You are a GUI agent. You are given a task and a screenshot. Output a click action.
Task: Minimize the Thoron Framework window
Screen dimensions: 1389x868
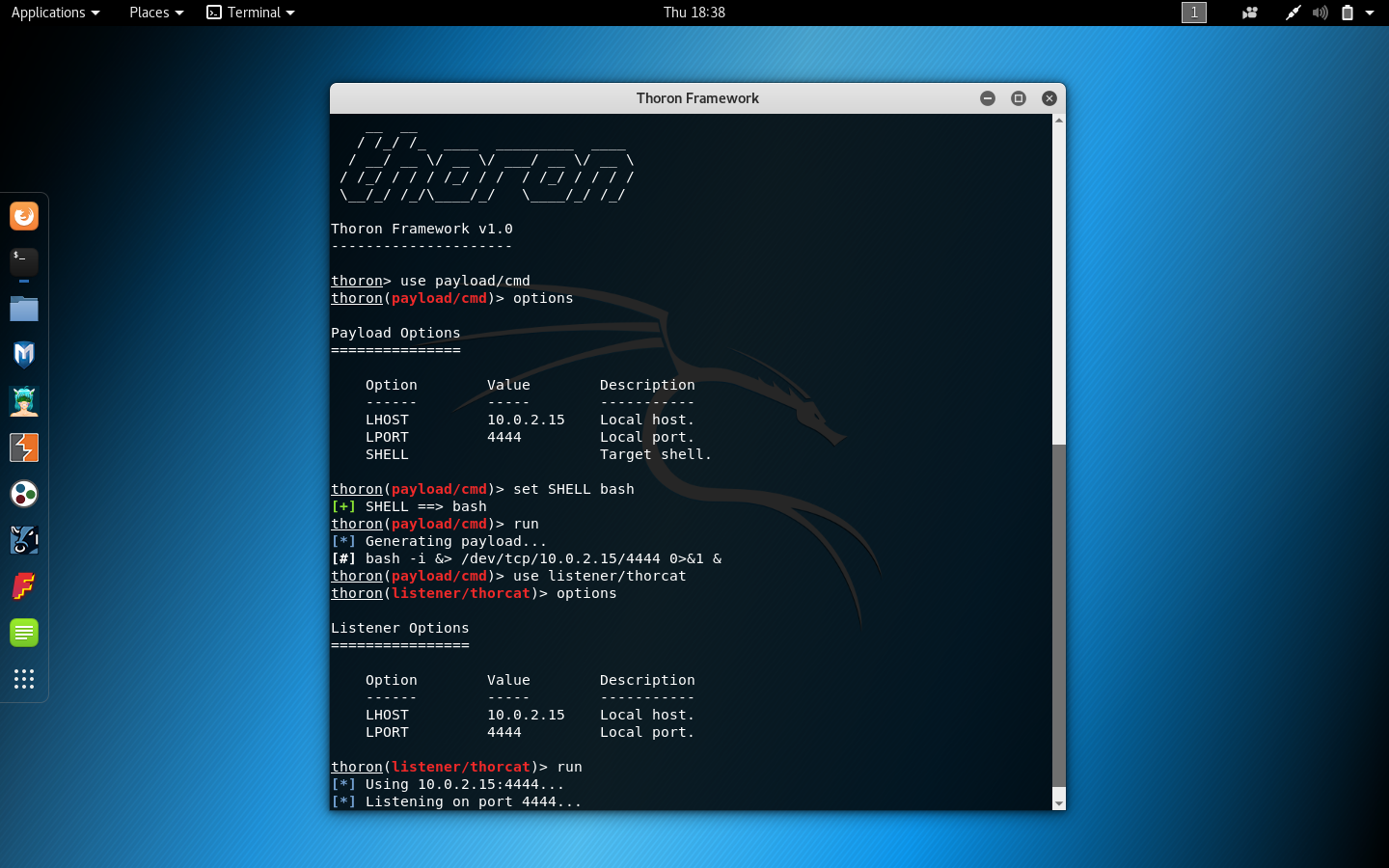pyautogui.click(x=988, y=98)
